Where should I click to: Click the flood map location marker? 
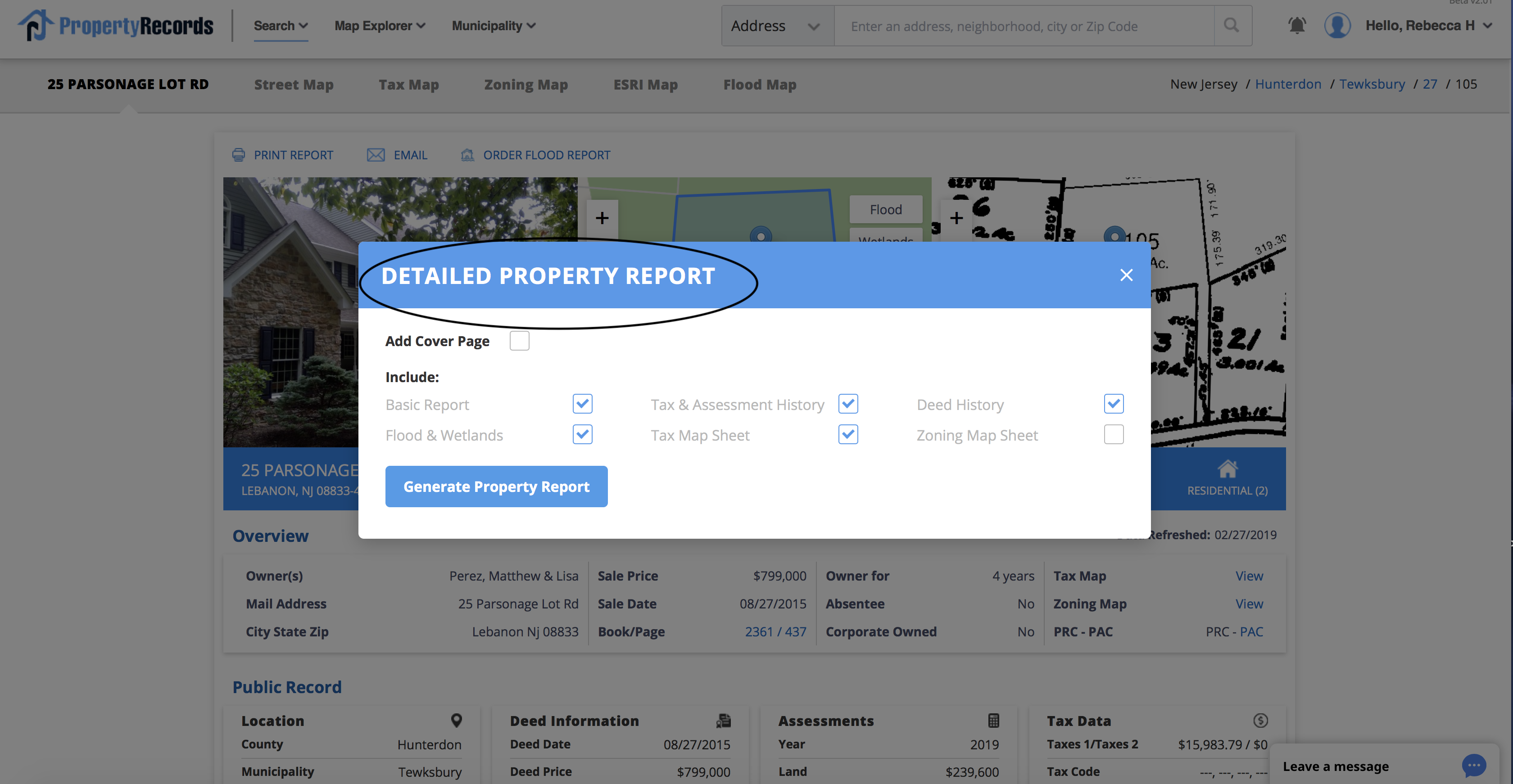click(761, 235)
